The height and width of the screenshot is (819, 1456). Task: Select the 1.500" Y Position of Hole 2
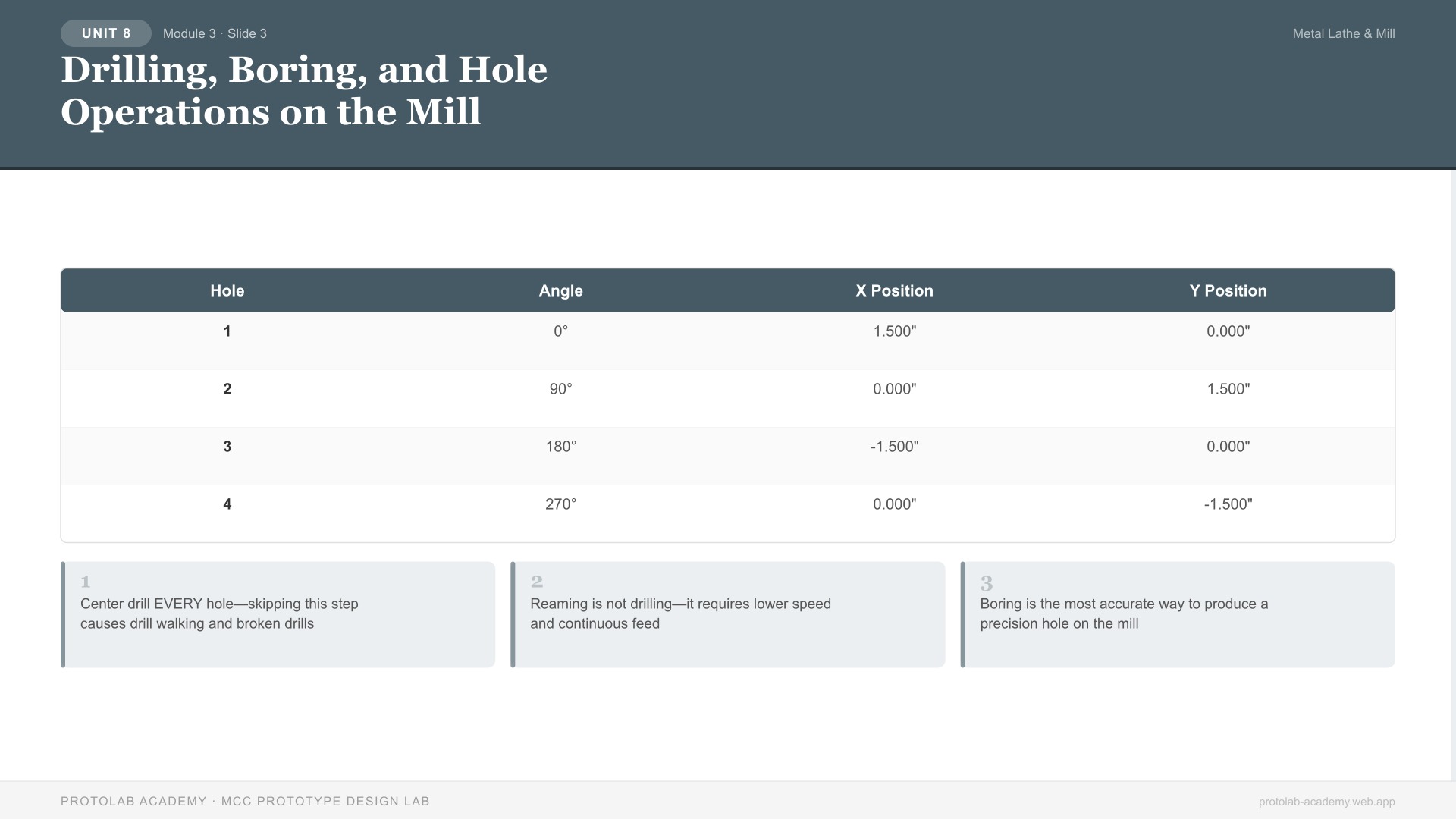(x=1228, y=389)
